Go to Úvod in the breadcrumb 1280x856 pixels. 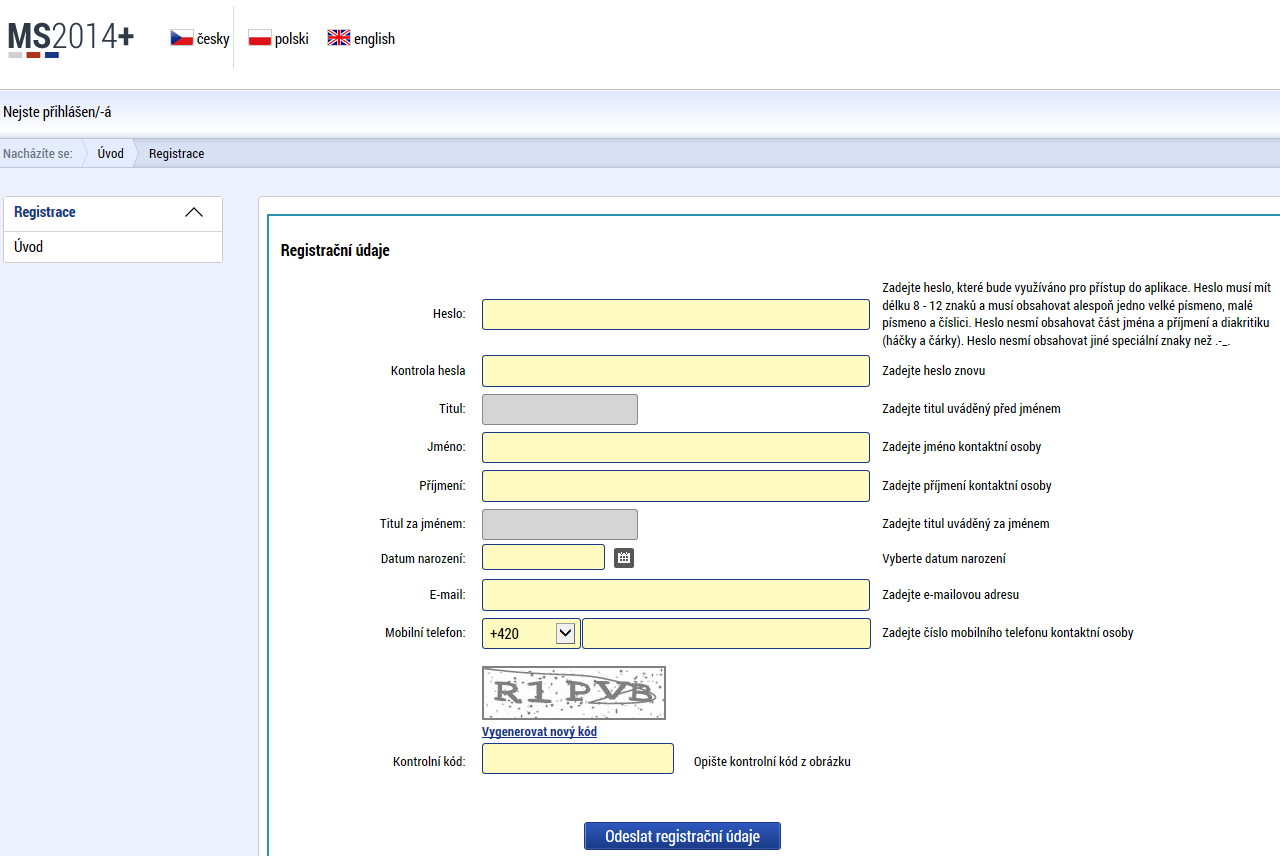tap(110, 154)
